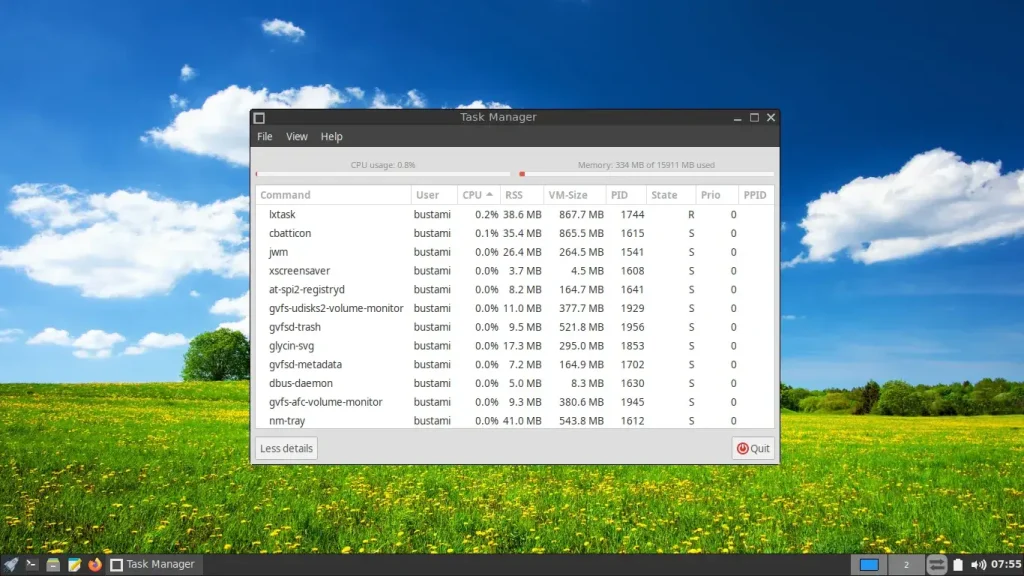
Task: Click the volume speaker tray icon
Action: click(x=978, y=564)
